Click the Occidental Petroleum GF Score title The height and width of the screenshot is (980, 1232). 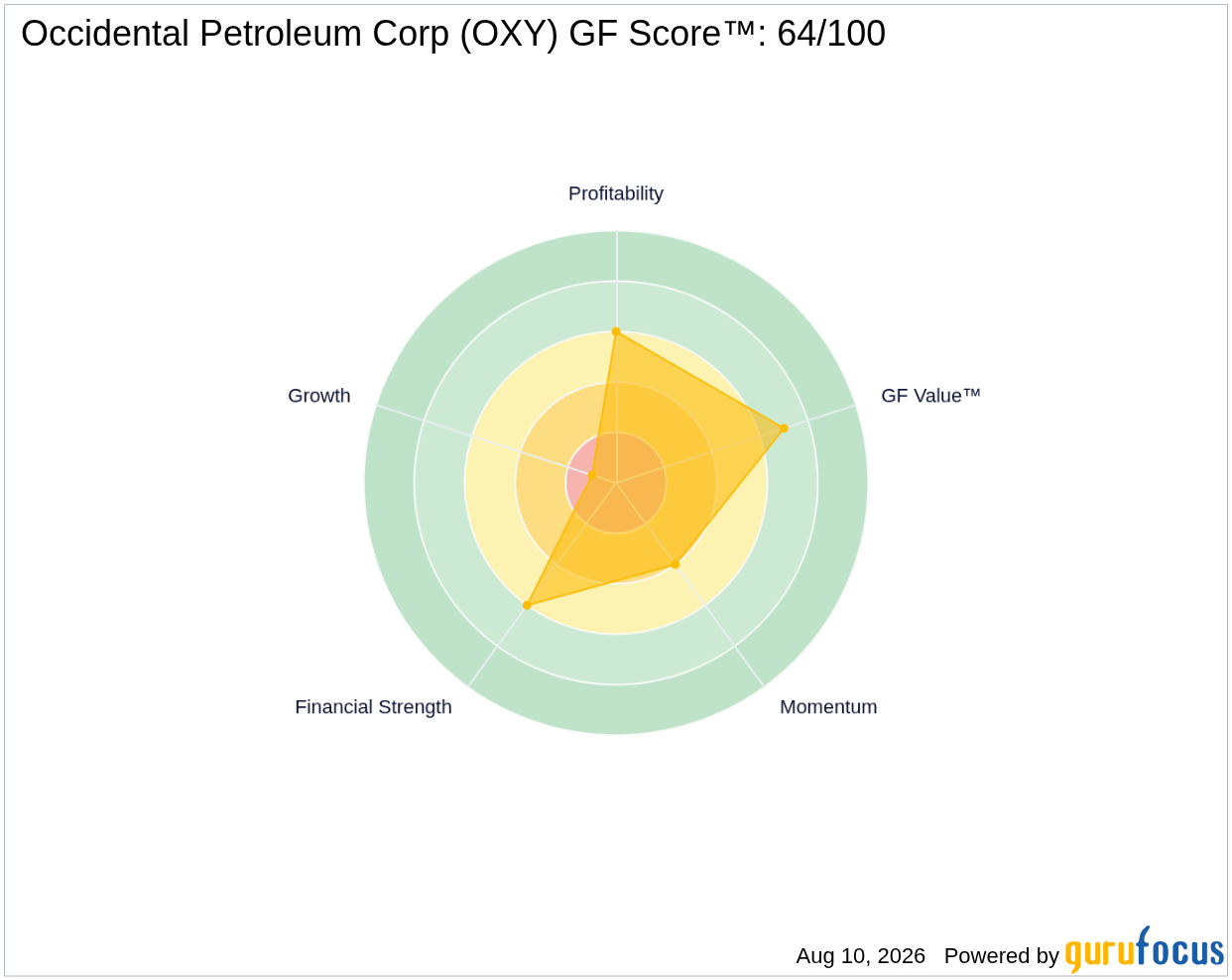point(453,34)
